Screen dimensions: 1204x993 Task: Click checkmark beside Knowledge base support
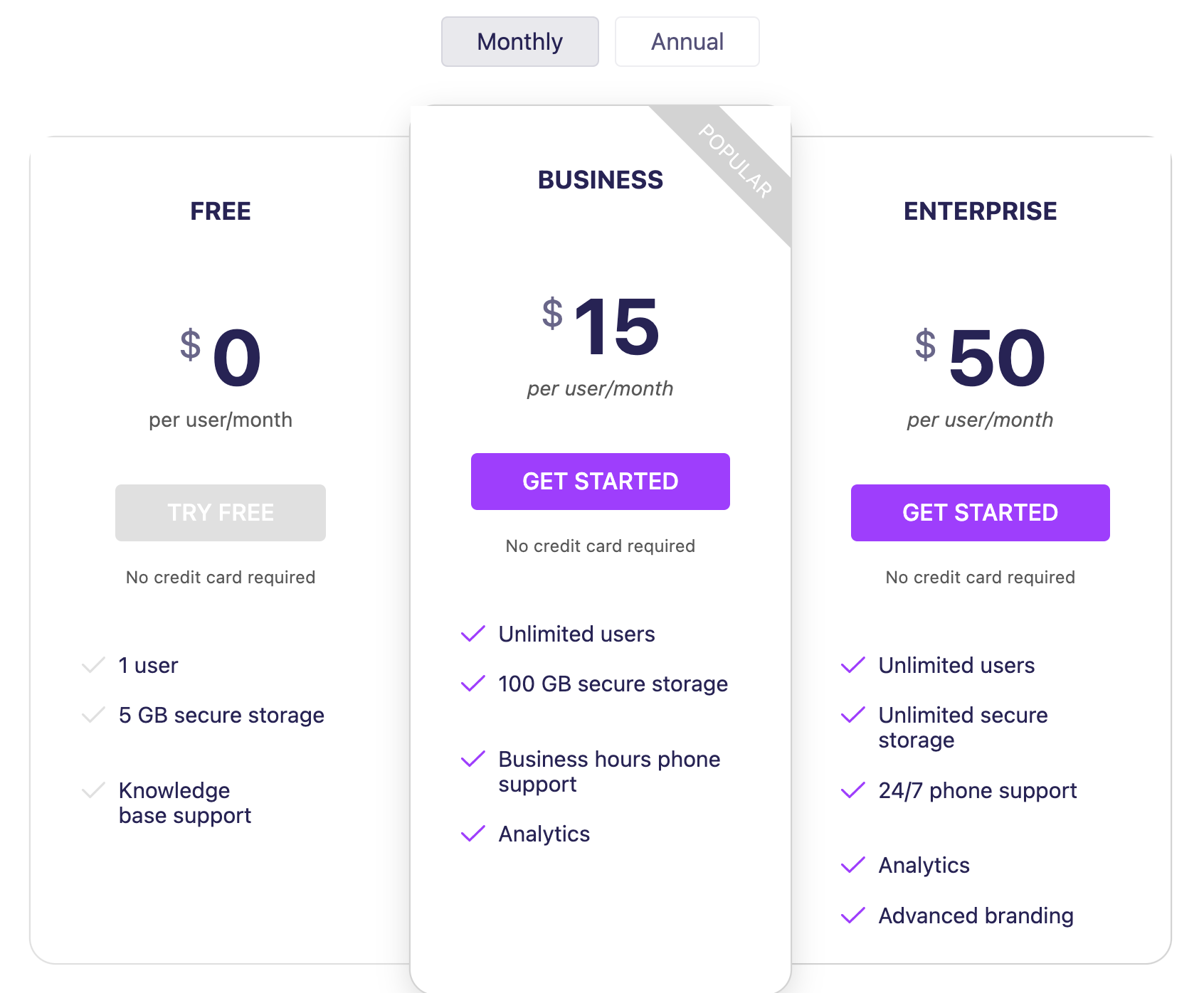point(94,790)
